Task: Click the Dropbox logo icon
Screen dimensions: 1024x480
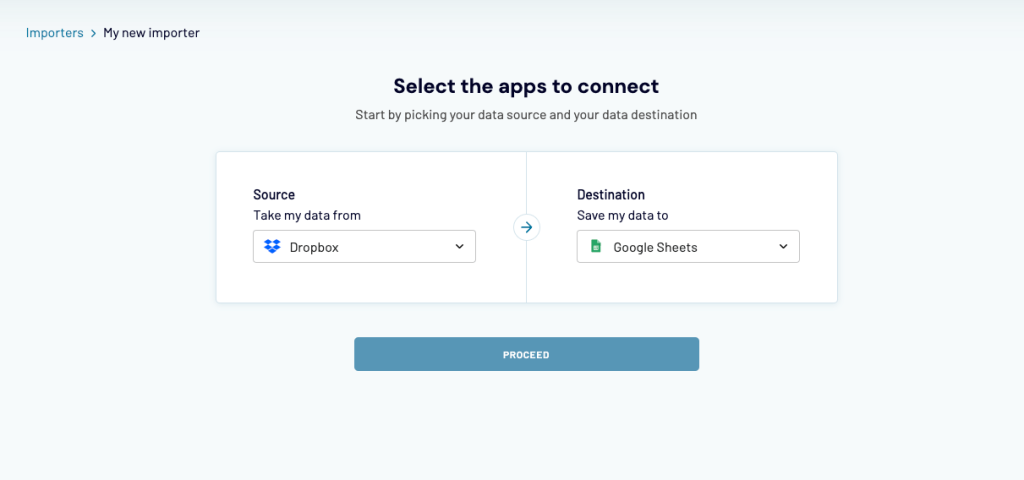Action: (272, 246)
